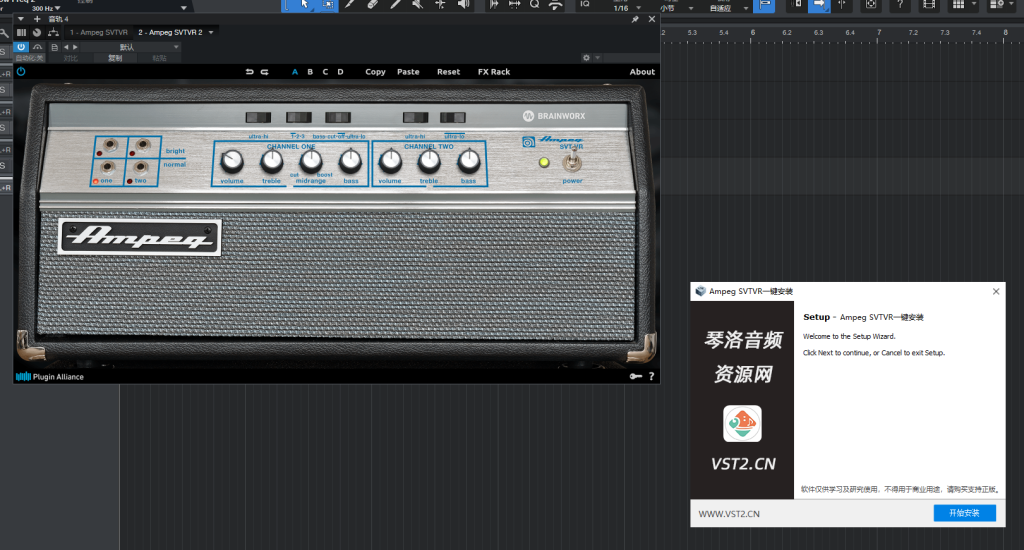Click the plugin redo arrow icon

coord(264,72)
